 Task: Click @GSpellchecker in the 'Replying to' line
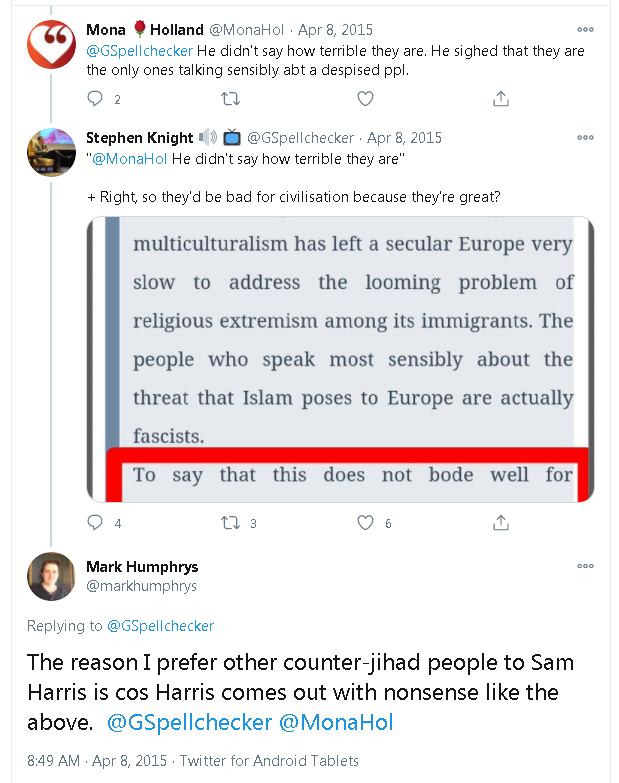(x=160, y=626)
